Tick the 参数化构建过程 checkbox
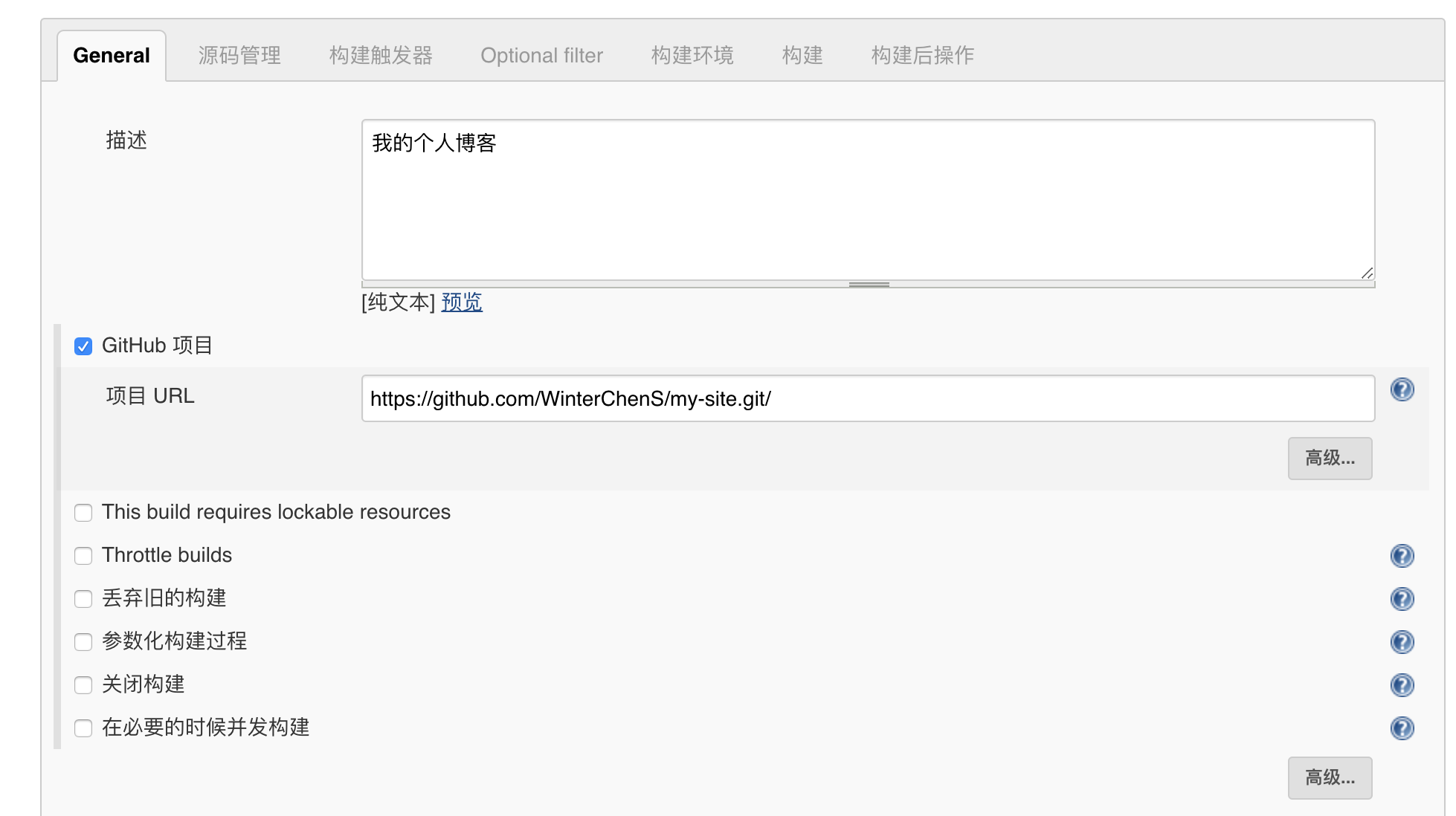This screenshot has height=816, width=1456. (x=83, y=642)
